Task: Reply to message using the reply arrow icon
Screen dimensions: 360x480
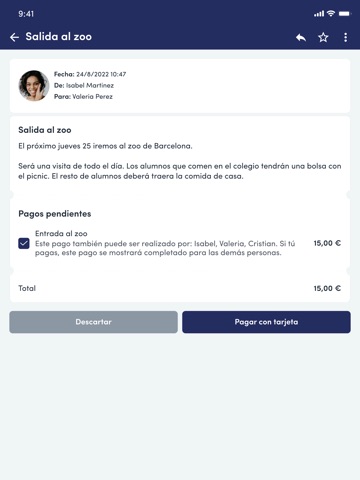Action: tap(301, 37)
